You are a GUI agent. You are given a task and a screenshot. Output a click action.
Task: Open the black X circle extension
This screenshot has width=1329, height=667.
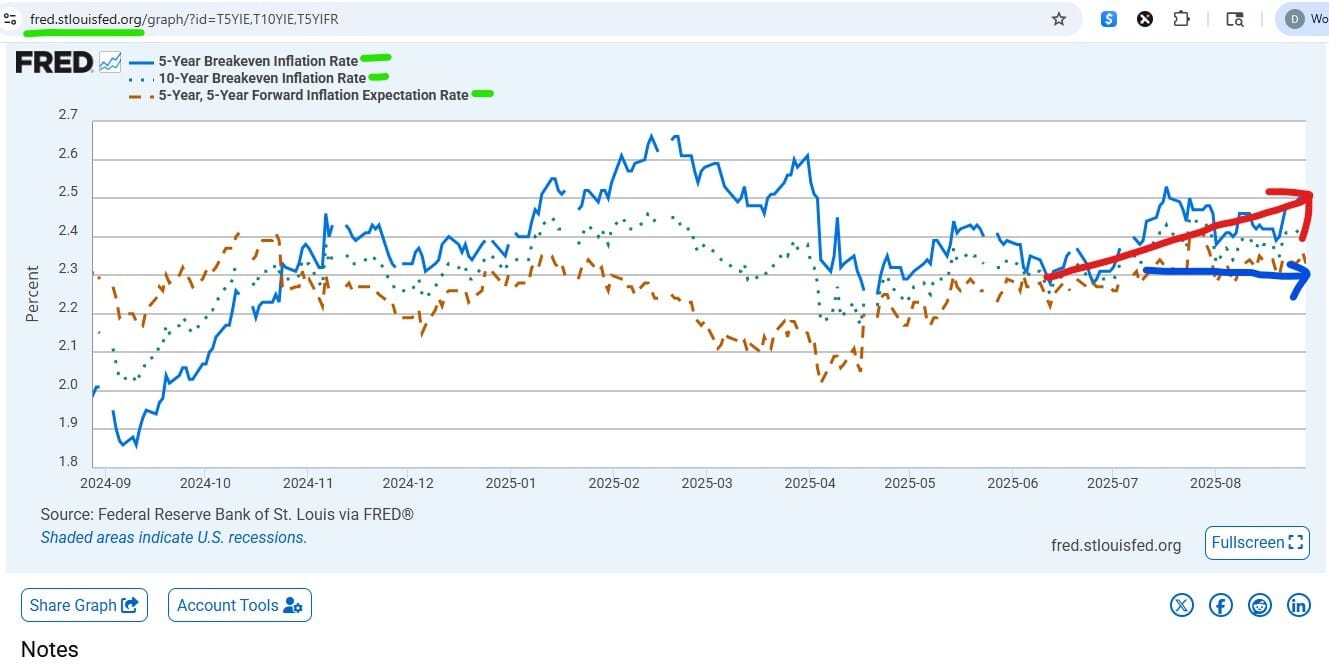click(1145, 19)
